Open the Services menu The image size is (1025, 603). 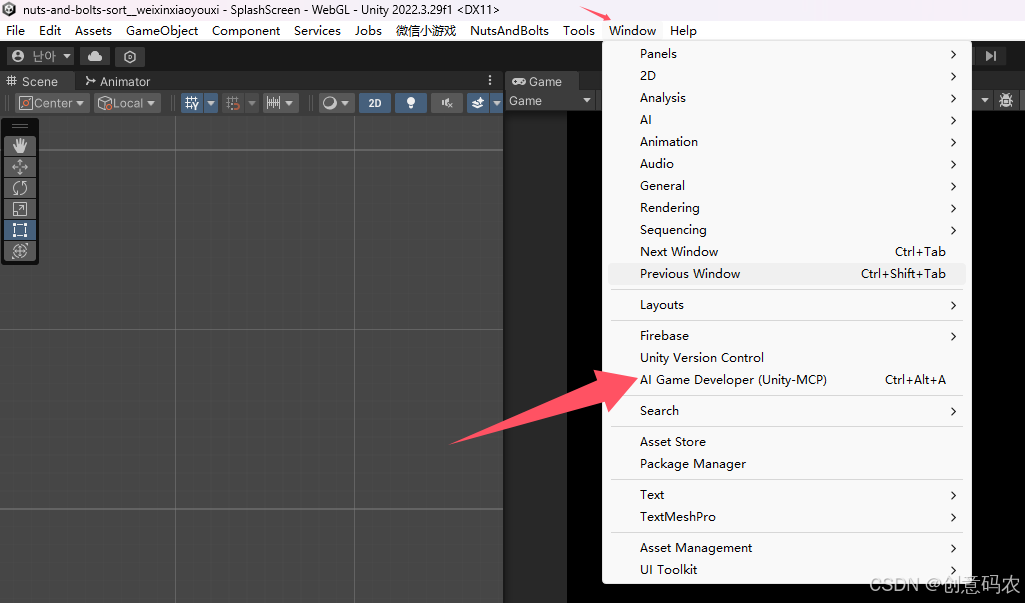point(317,31)
